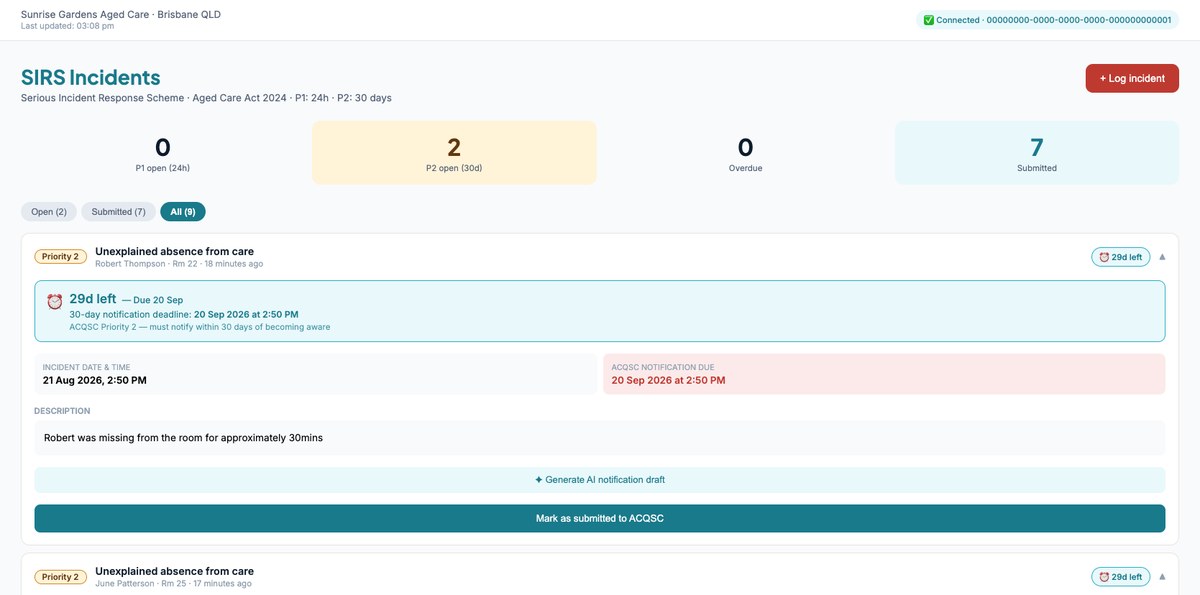Click 29d left badge on June Patterson's card
Image resolution: width=1200 pixels, height=595 pixels.
click(x=1120, y=577)
